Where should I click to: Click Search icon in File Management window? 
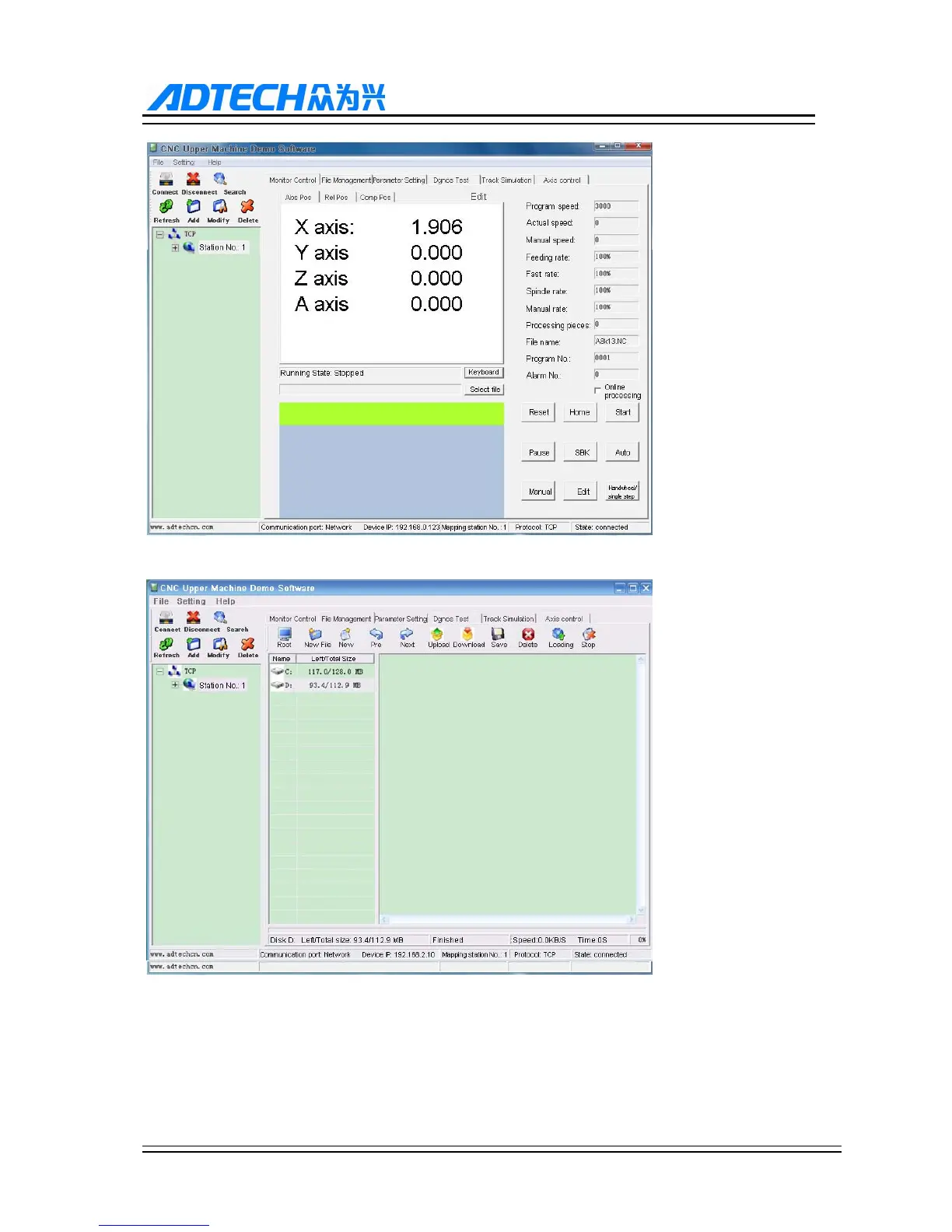click(220, 617)
